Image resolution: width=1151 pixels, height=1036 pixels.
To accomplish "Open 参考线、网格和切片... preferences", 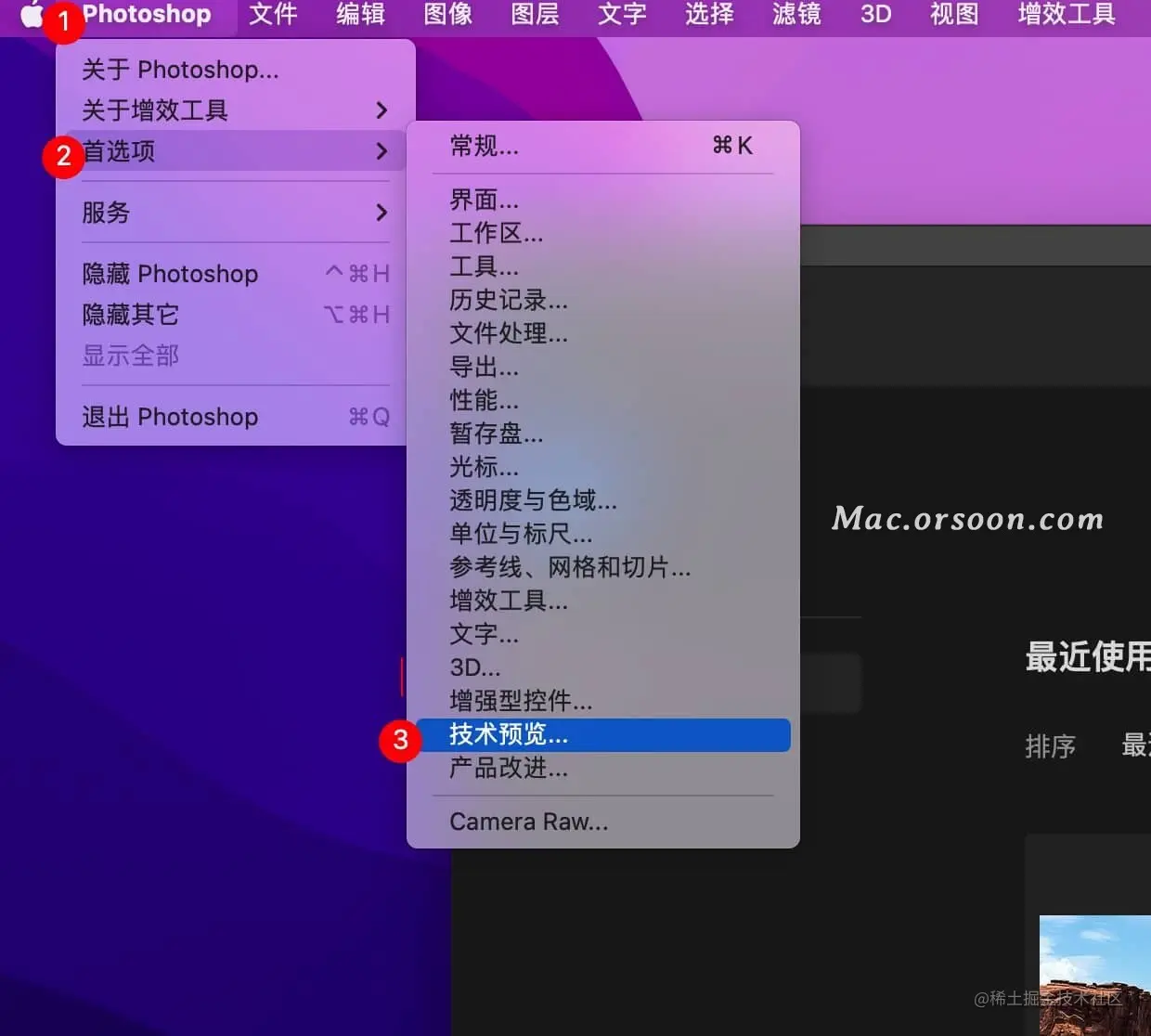I will click(x=603, y=567).
